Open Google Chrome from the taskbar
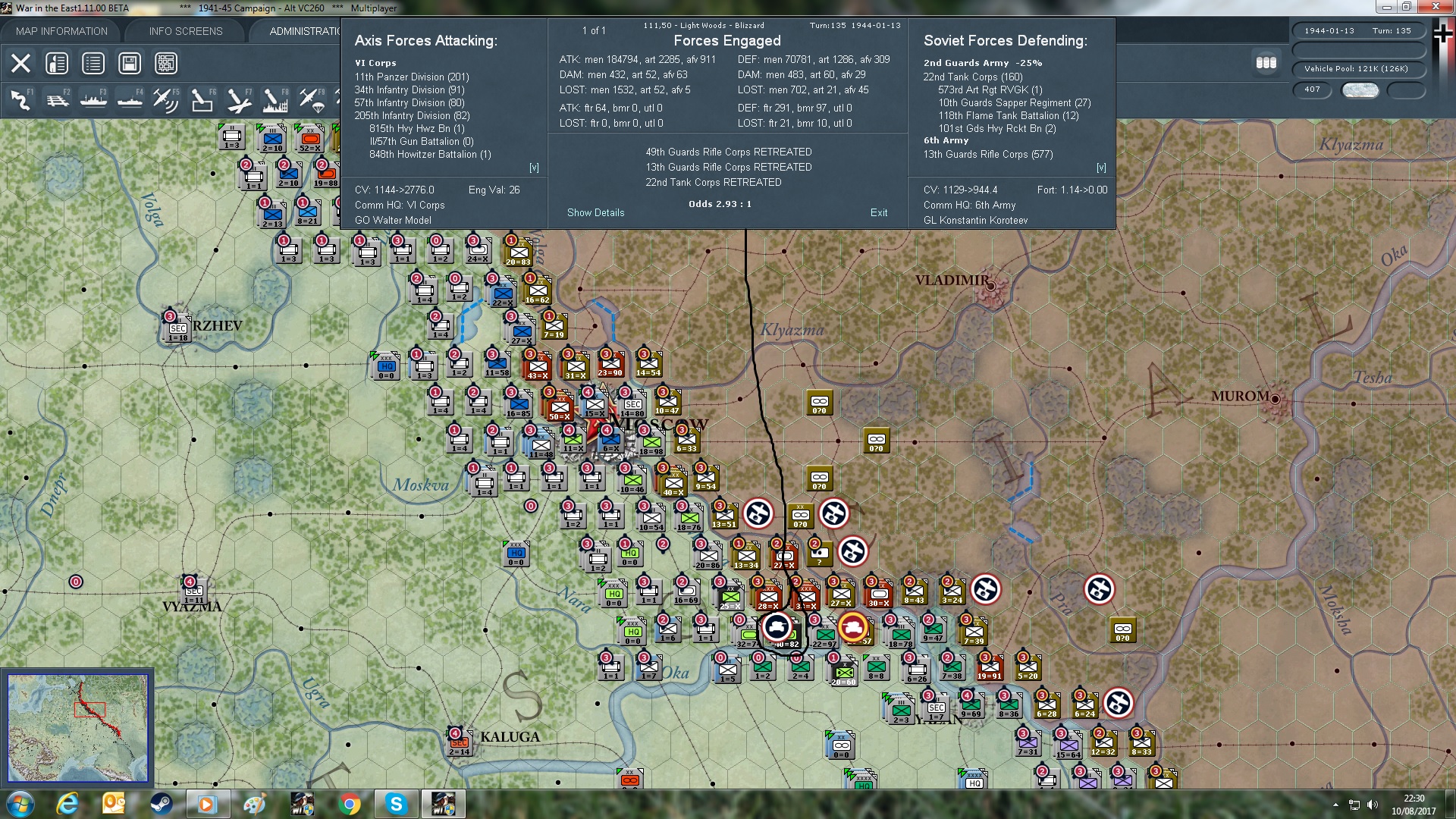This screenshot has height=819, width=1456. [349, 804]
